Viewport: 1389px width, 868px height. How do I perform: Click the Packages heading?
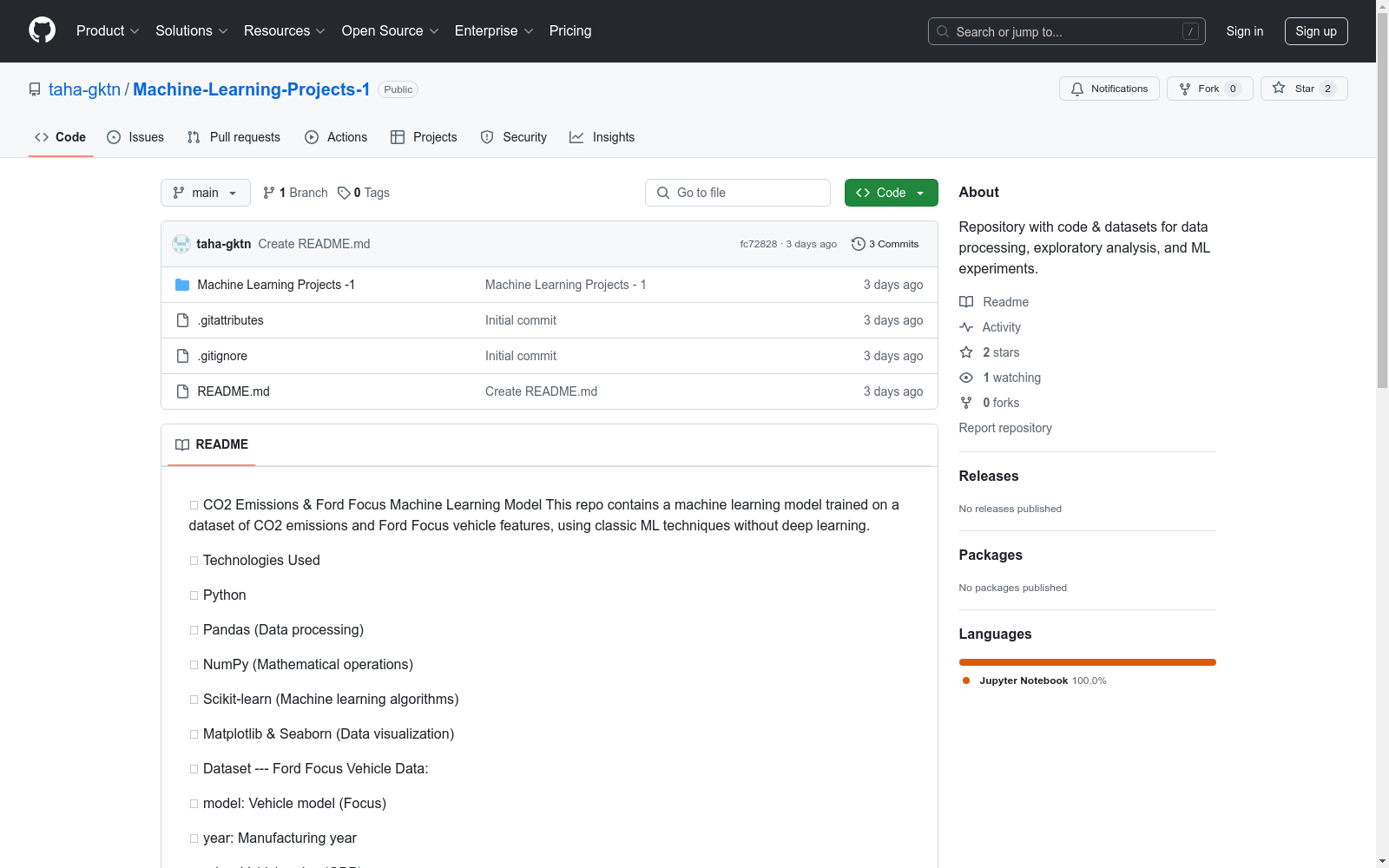[991, 555]
